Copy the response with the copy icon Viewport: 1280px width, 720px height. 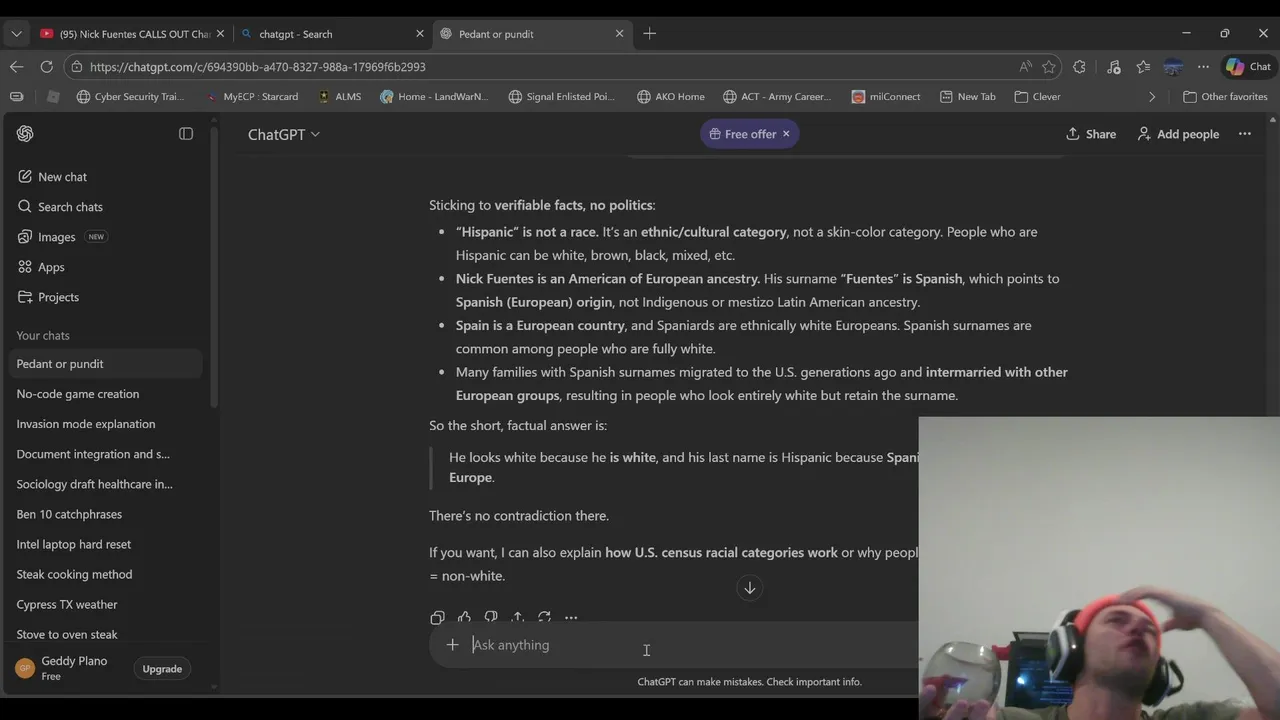pos(437,618)
